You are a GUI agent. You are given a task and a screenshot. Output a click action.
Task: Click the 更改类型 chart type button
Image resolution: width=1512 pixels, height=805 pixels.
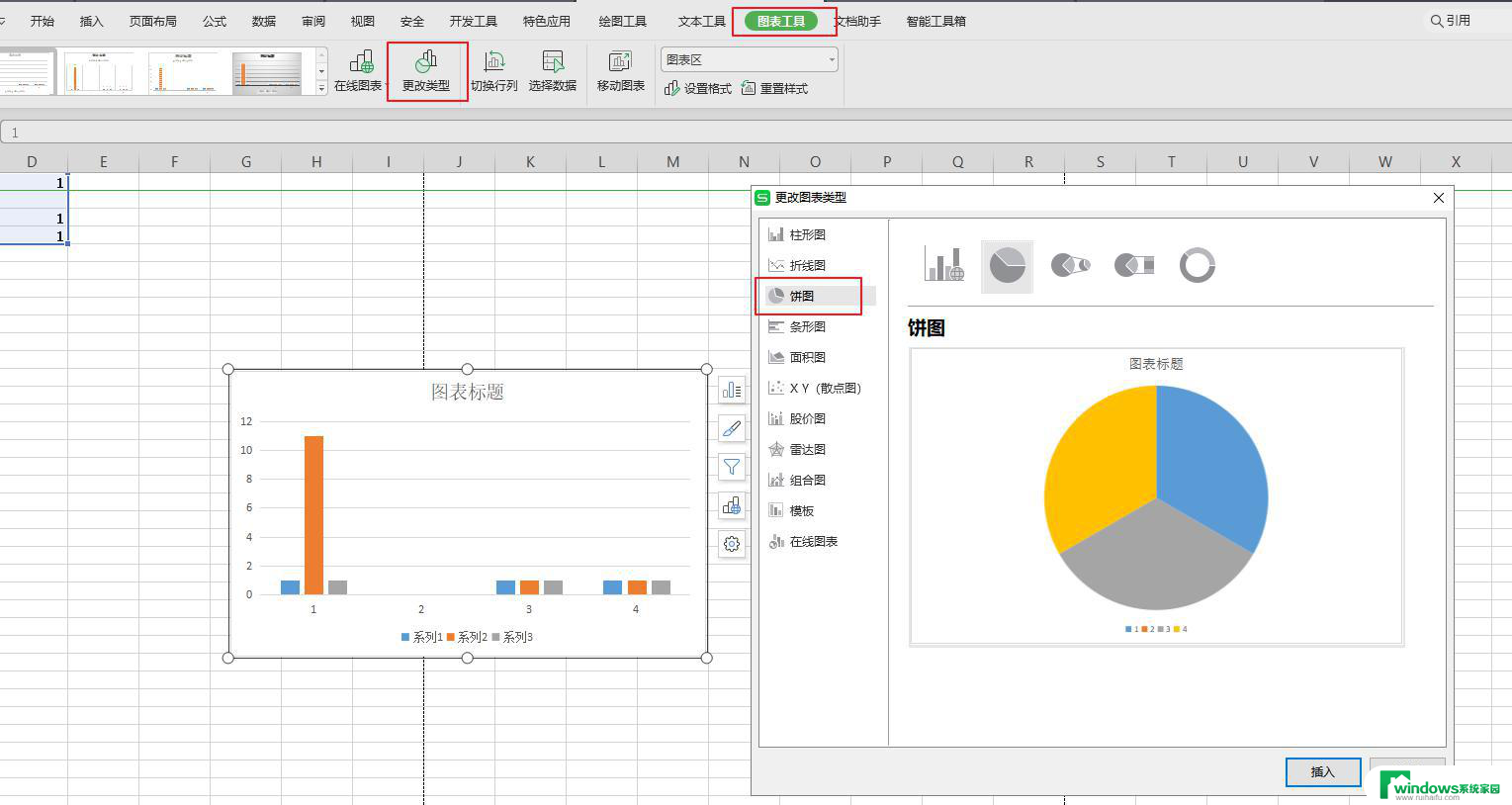point(426,71)
